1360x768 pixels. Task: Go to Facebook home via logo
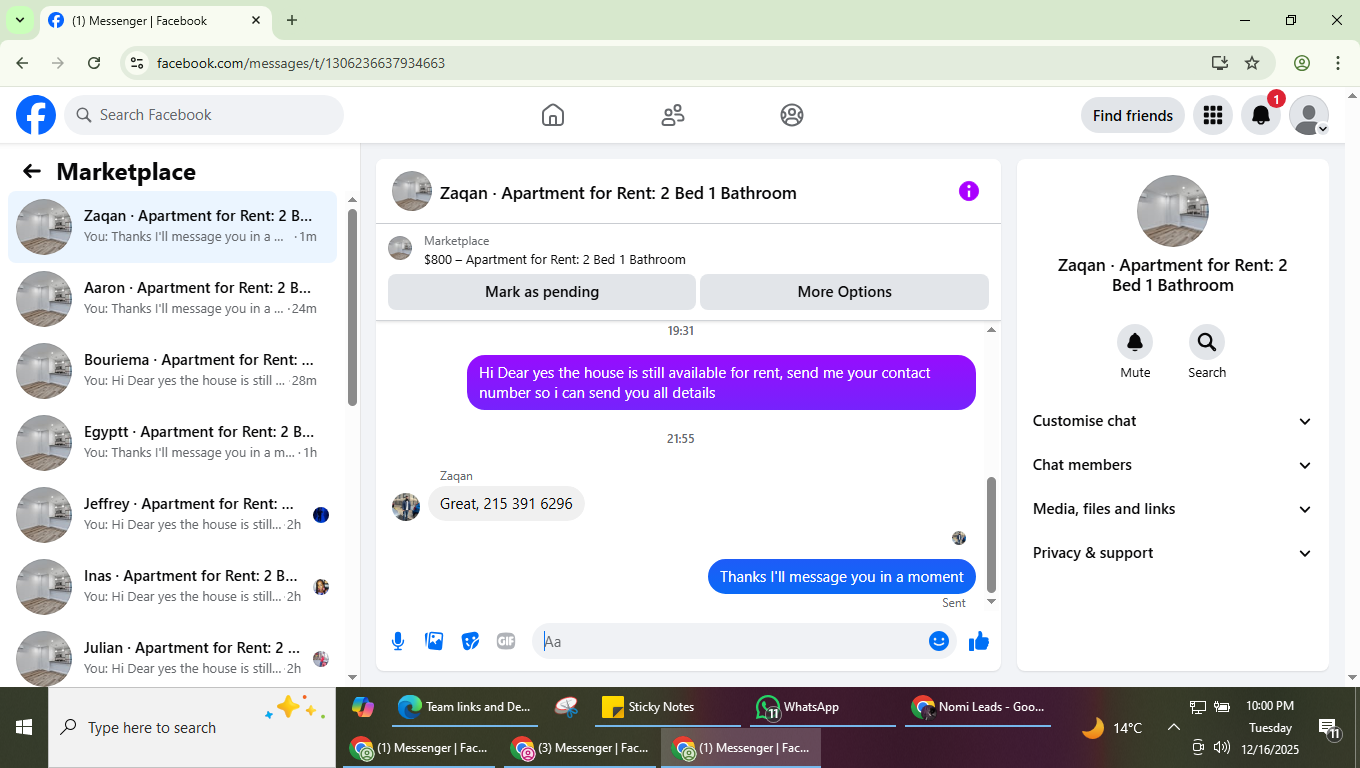point(36,115)
